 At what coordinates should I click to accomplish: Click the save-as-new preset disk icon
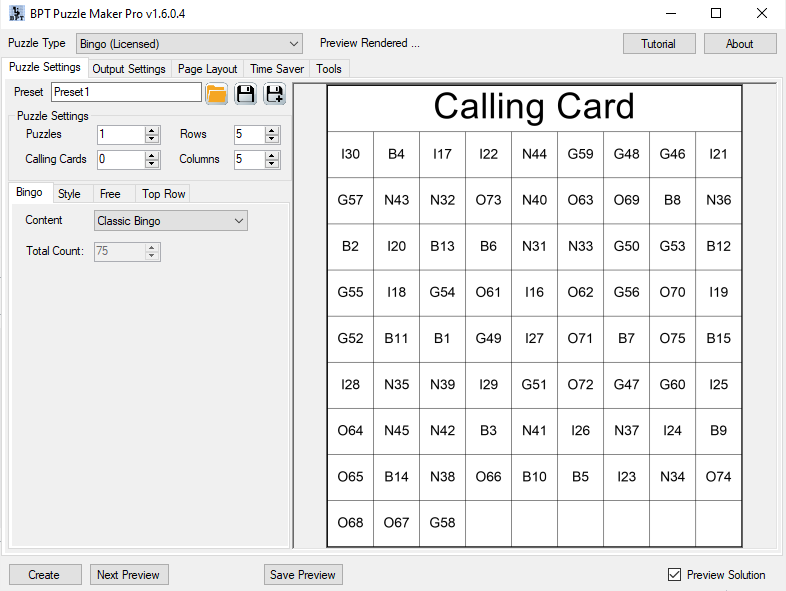pos(274,94)
